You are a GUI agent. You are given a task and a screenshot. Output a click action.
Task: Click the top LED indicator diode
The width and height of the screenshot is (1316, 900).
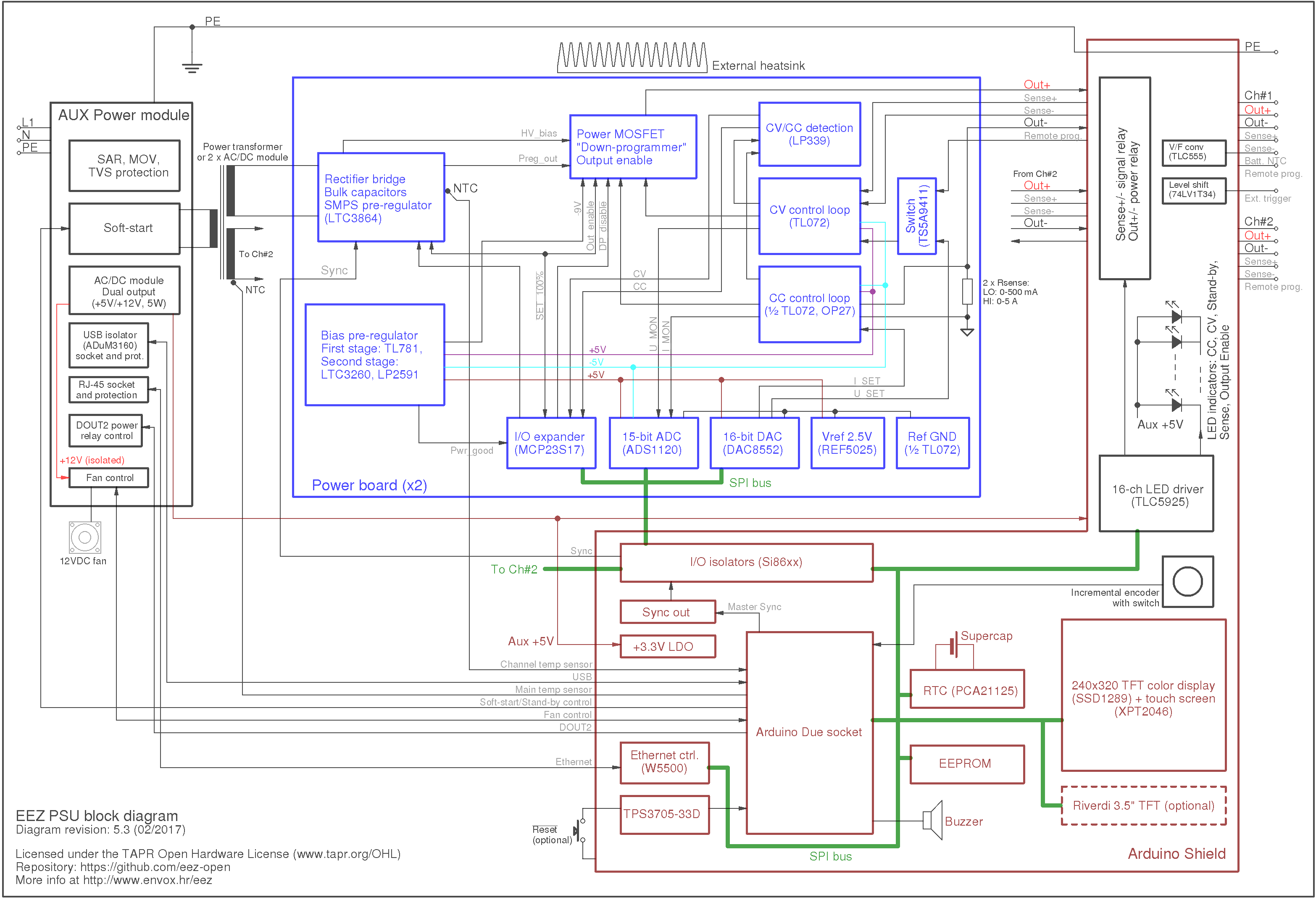tap(1176, 316)
